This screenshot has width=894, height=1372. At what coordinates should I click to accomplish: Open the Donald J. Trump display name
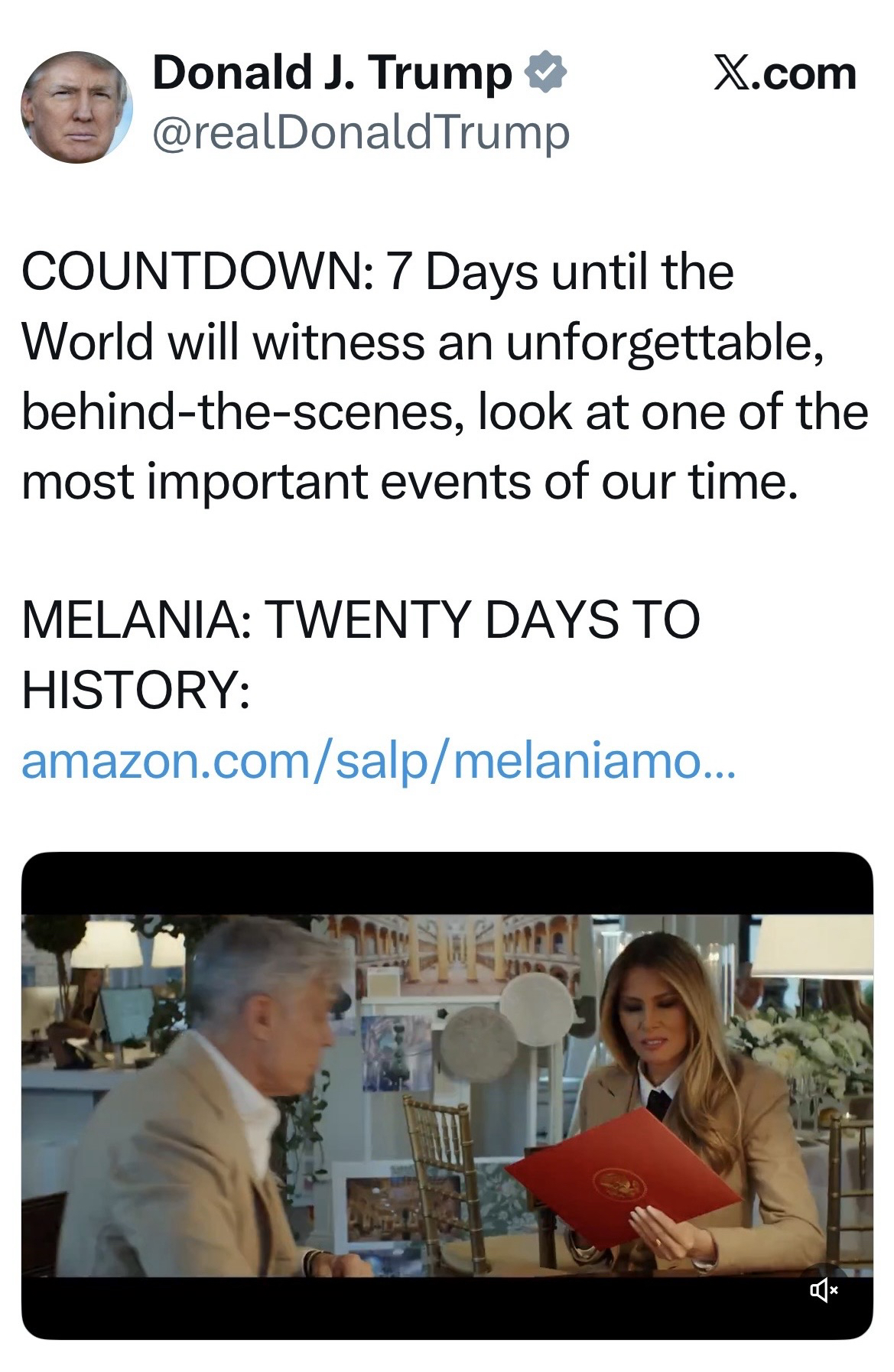point(332,73)
